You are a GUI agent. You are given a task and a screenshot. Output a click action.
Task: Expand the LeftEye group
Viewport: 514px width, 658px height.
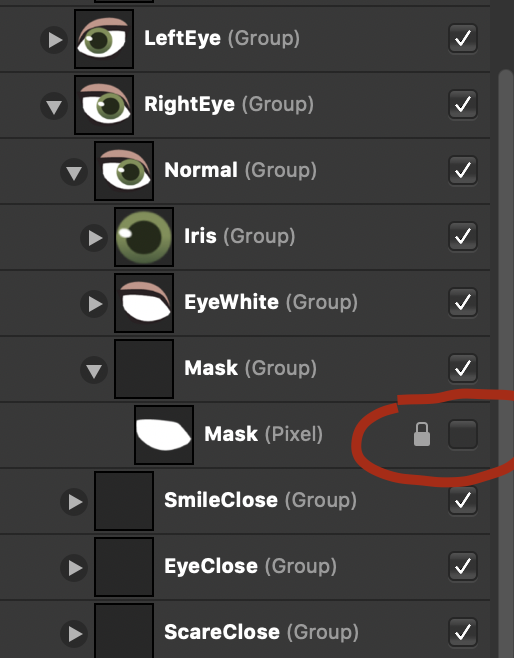click(x=54, y=40)
